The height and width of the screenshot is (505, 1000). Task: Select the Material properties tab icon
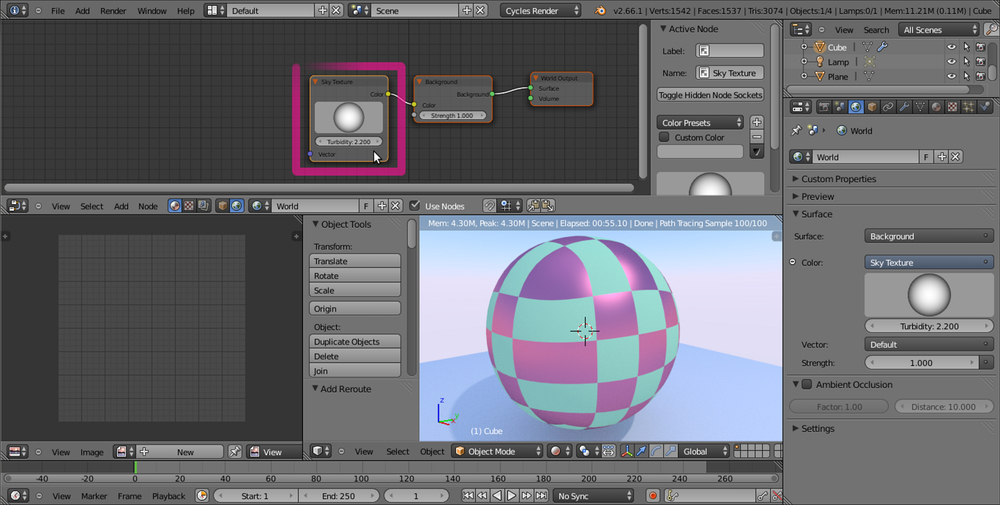point(937,107)
